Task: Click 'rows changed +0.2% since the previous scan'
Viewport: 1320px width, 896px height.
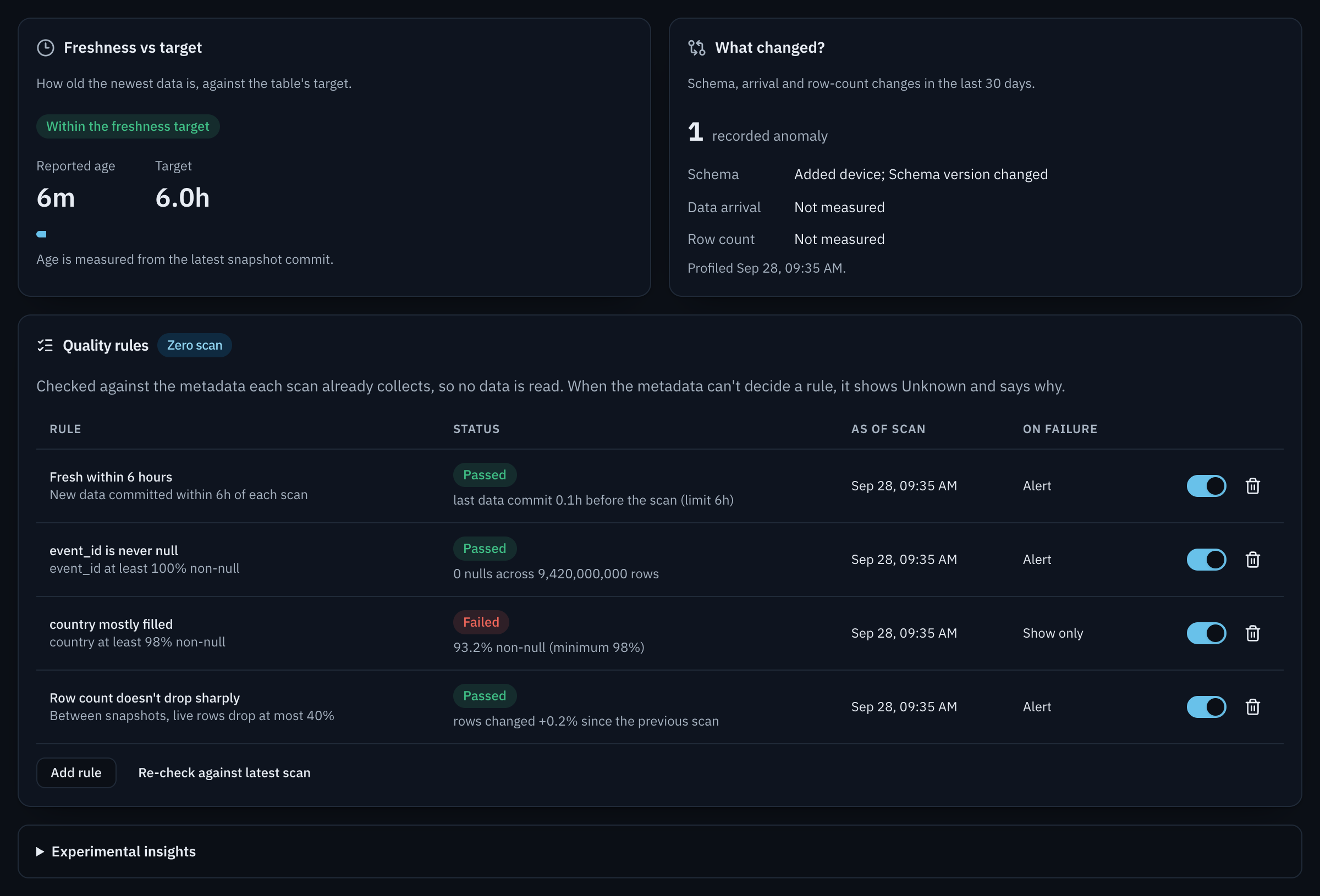Action: click(x=586, y=721)
